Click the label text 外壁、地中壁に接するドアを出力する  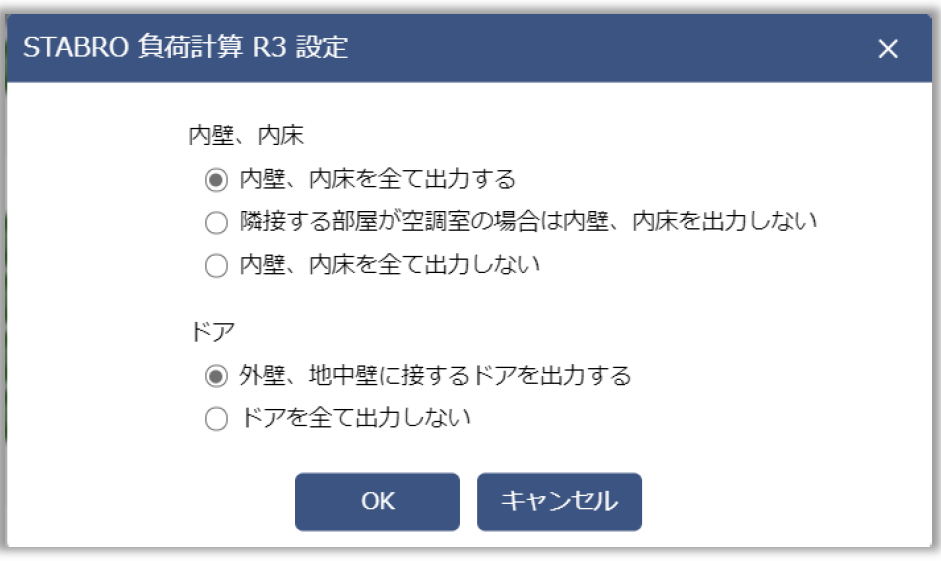(435, 376)
